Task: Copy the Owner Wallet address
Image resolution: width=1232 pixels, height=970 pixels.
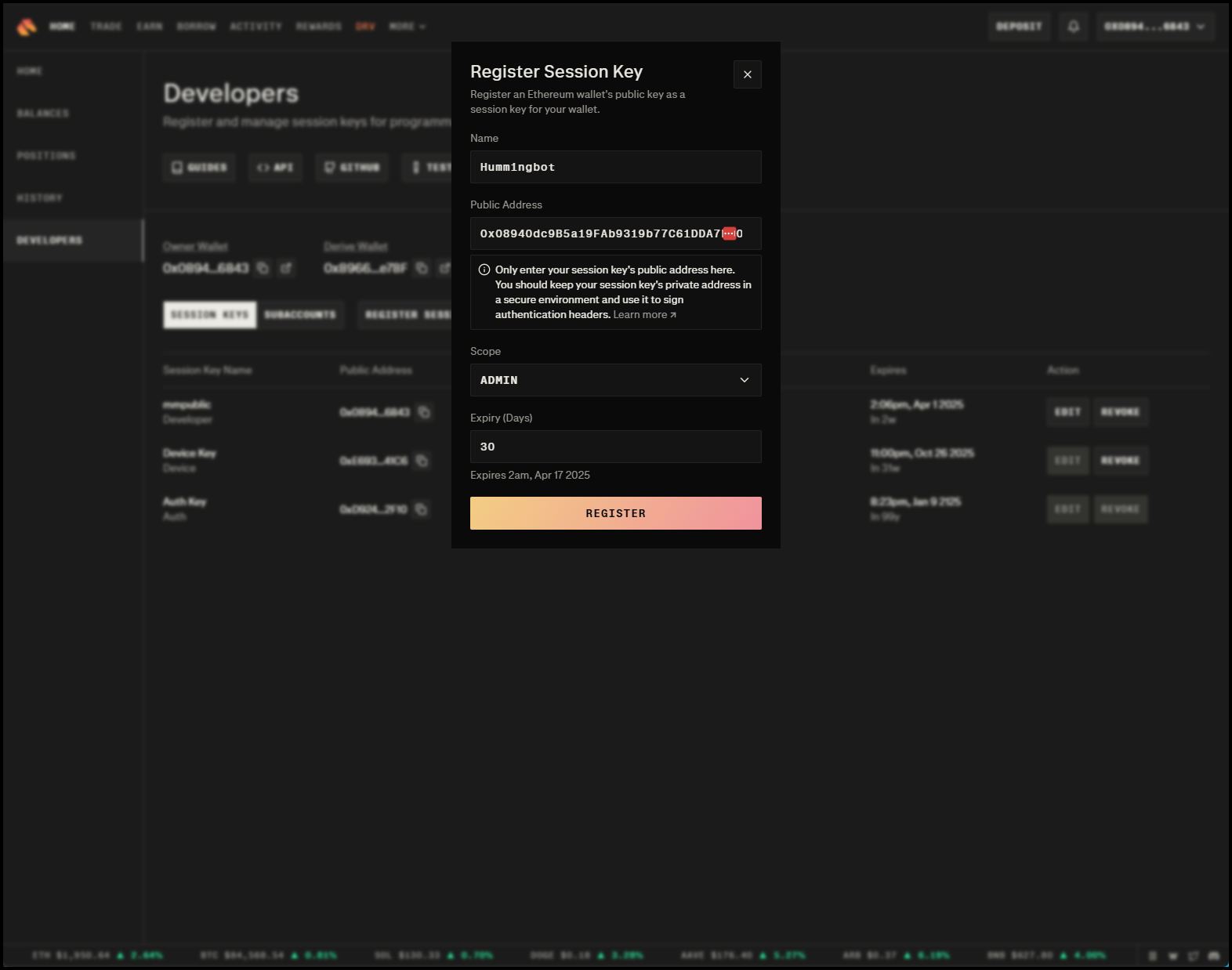Action: click(x=263, y=268)
